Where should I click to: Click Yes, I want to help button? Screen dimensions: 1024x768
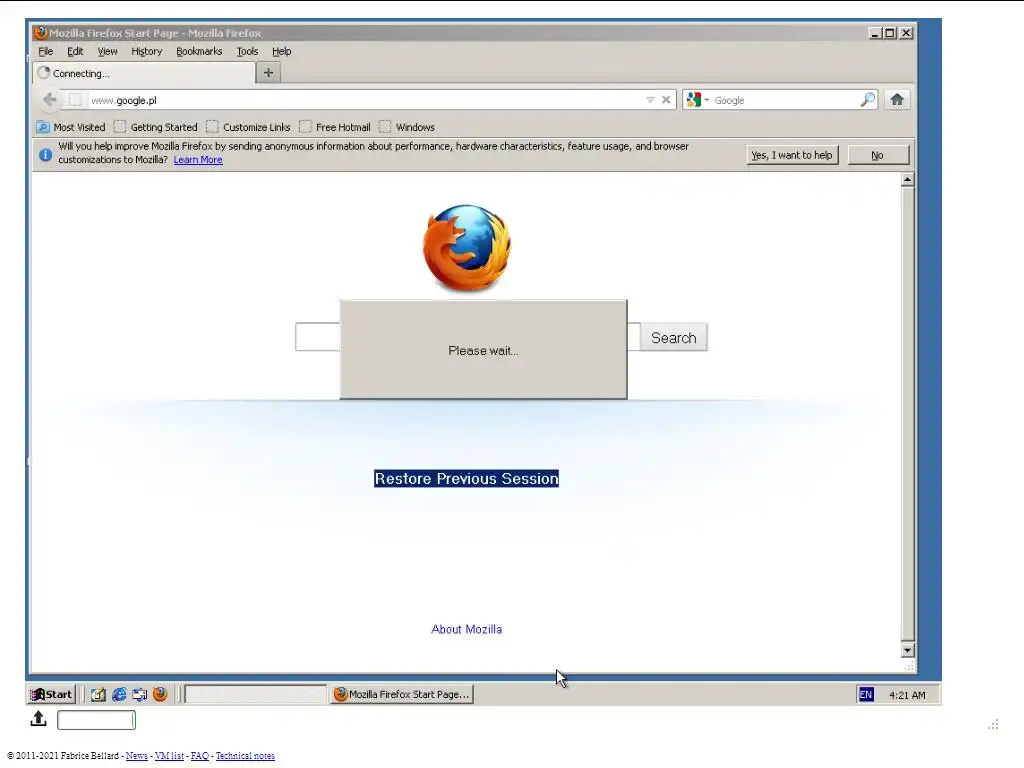(x=792, y=155)
